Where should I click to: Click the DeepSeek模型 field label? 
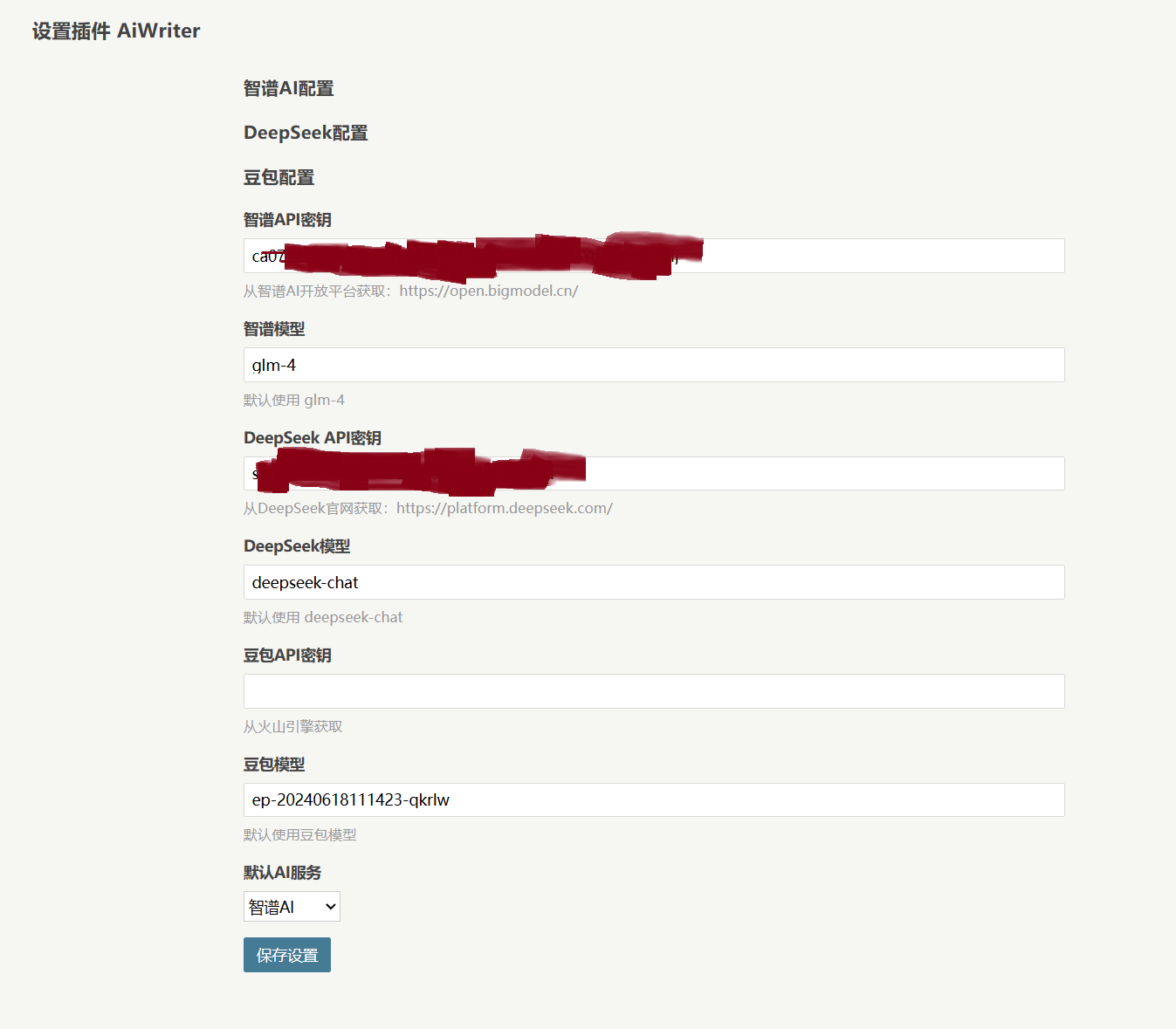(x=297, y=545)
